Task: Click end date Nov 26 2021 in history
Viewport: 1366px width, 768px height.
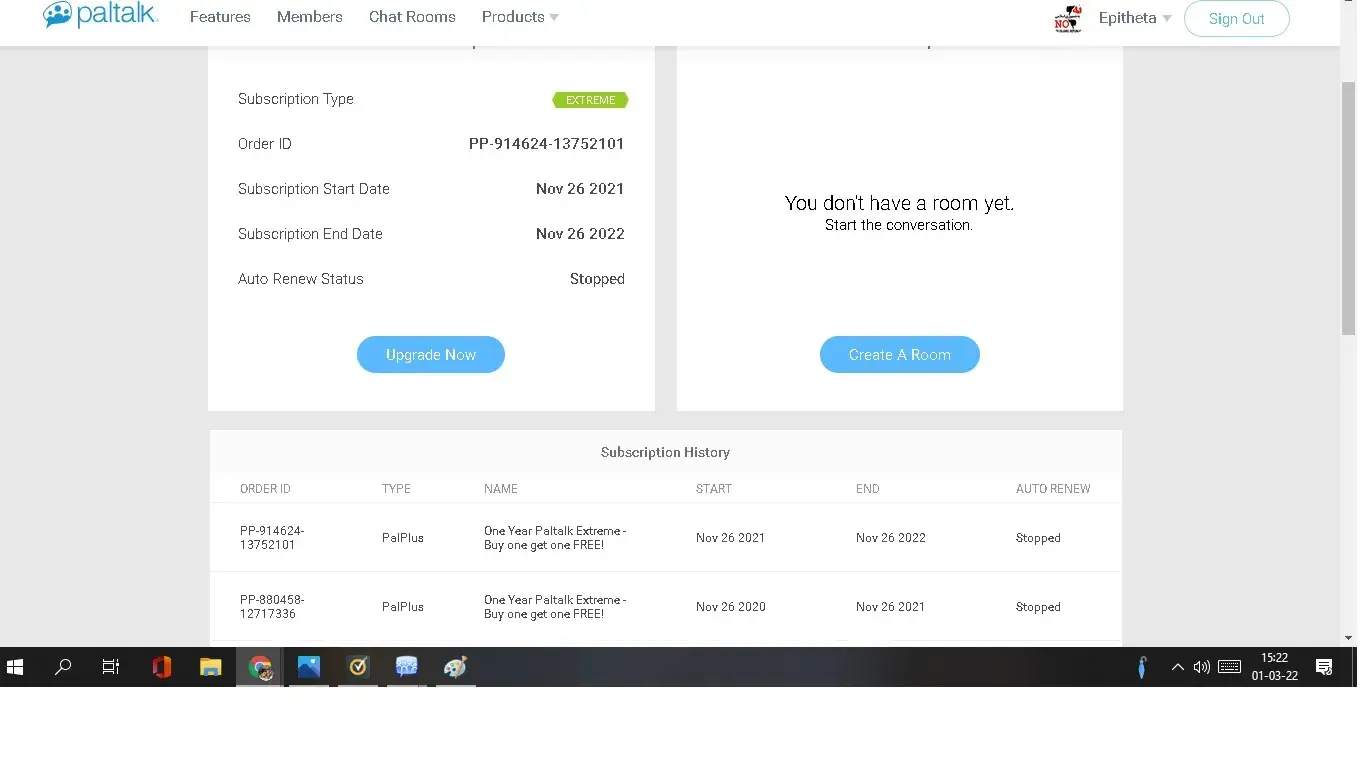Action: (x=891, y=607)
